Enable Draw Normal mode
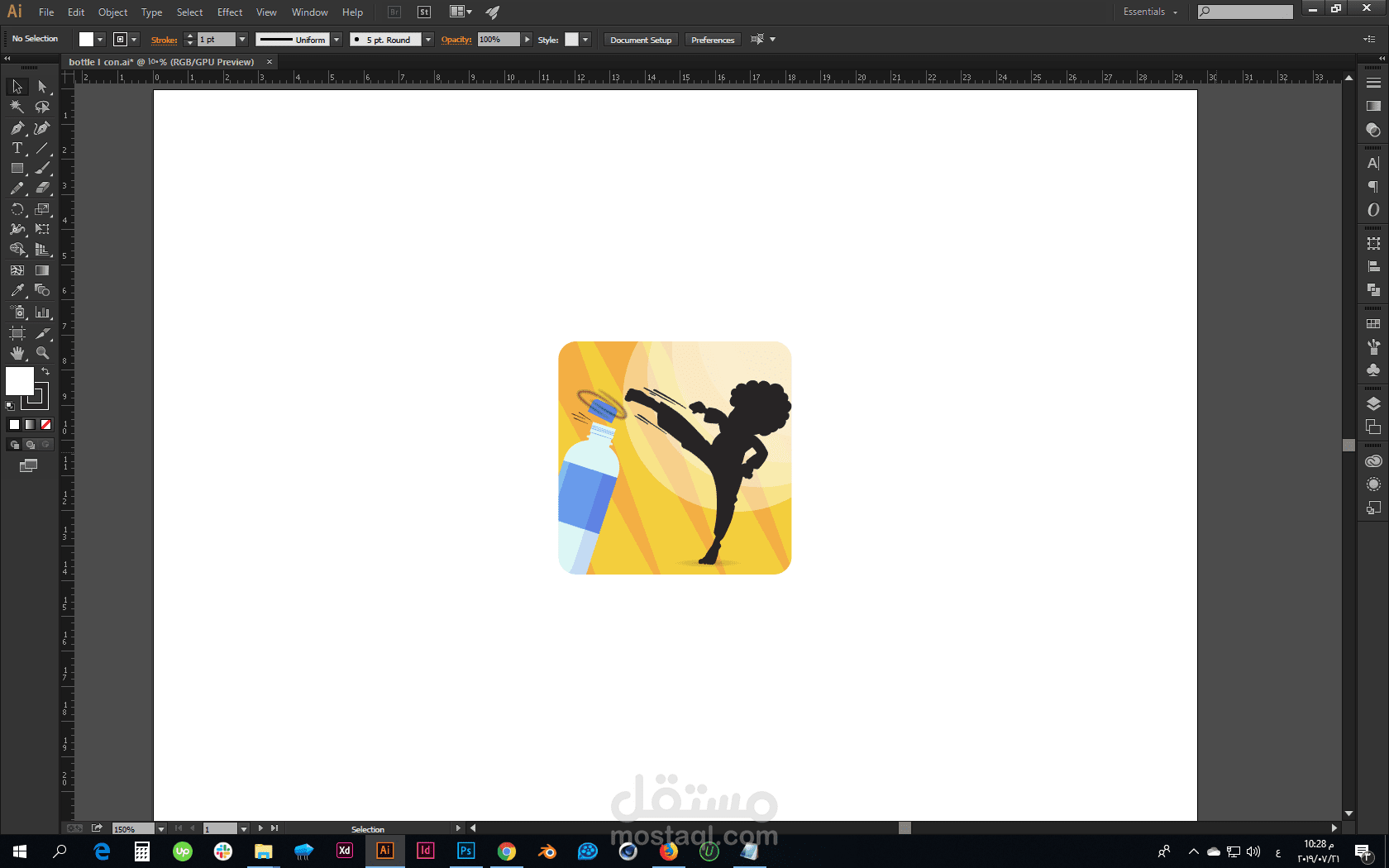Image resolution: width=1389 pixels, height=868 pixels. coord(14,445)
